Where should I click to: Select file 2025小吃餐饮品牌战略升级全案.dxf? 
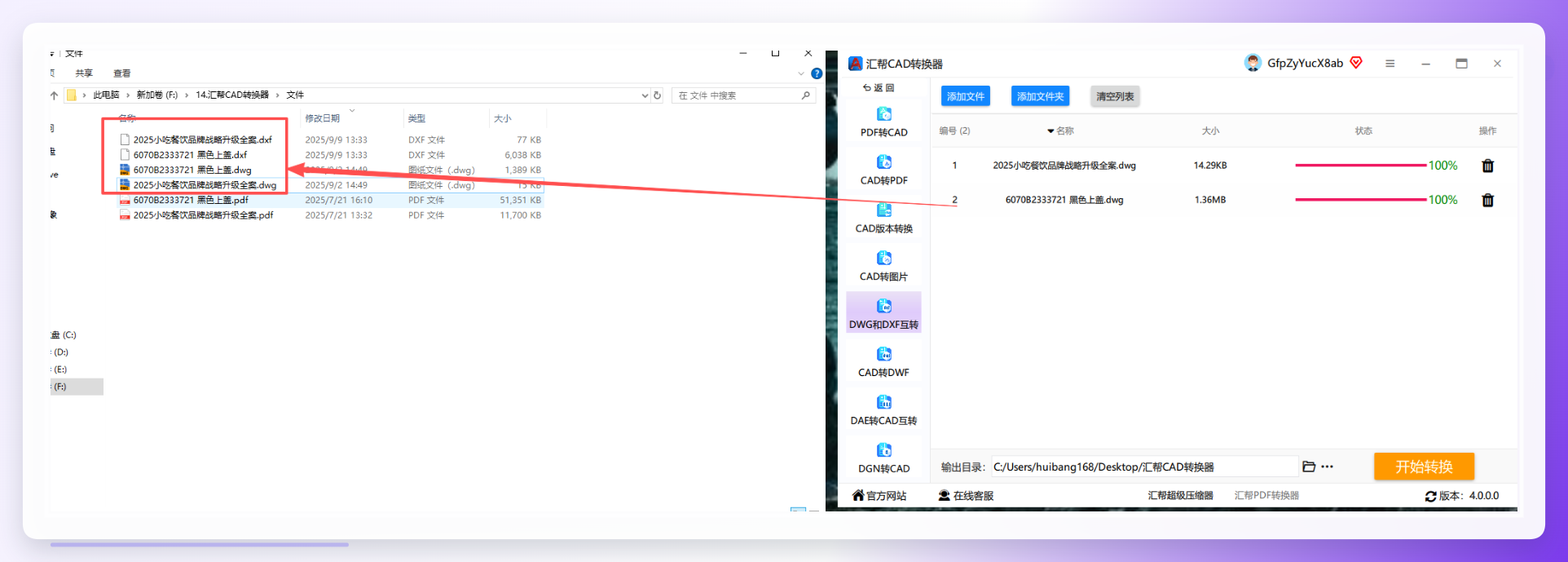coord(202,139)
